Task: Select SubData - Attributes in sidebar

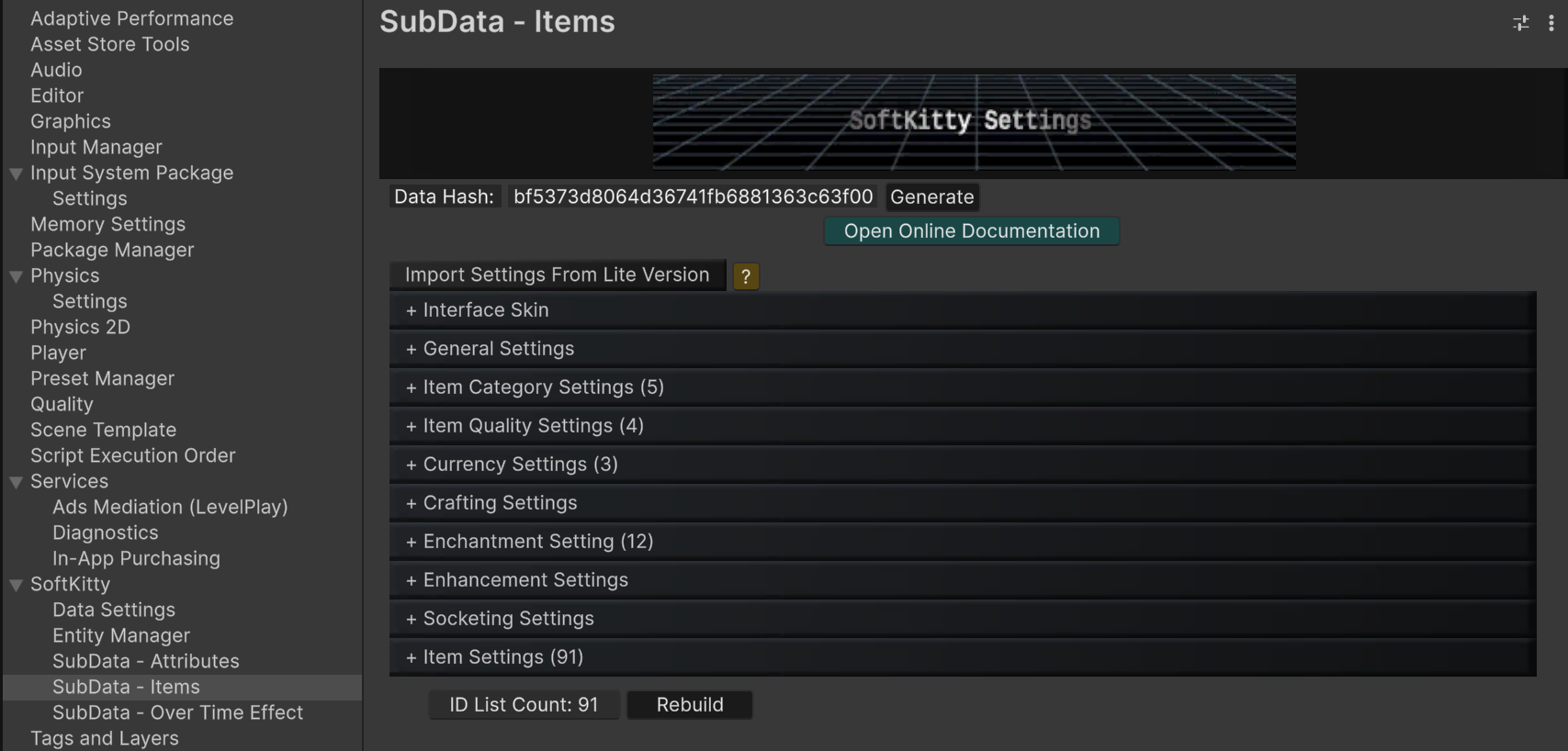Action: click(145, 661)
